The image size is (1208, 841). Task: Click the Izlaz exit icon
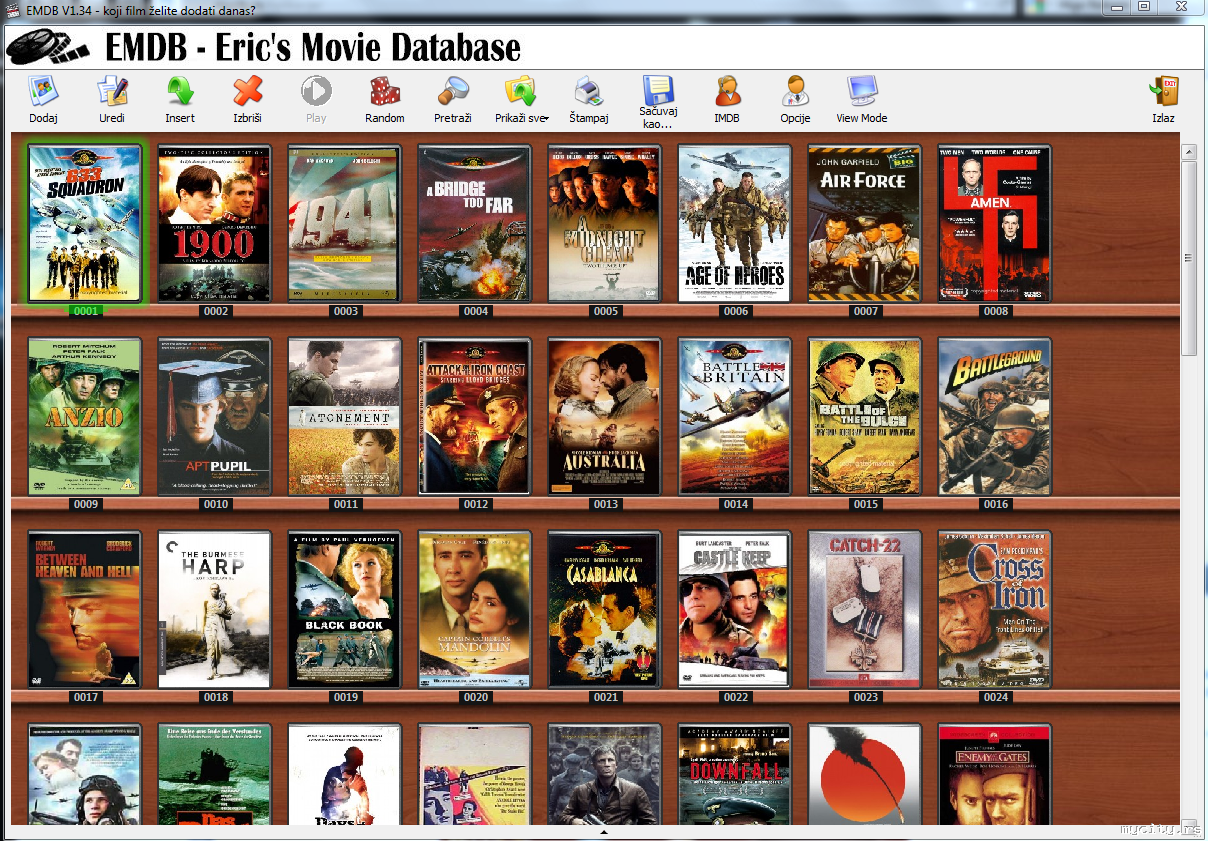coord(1163,91)
